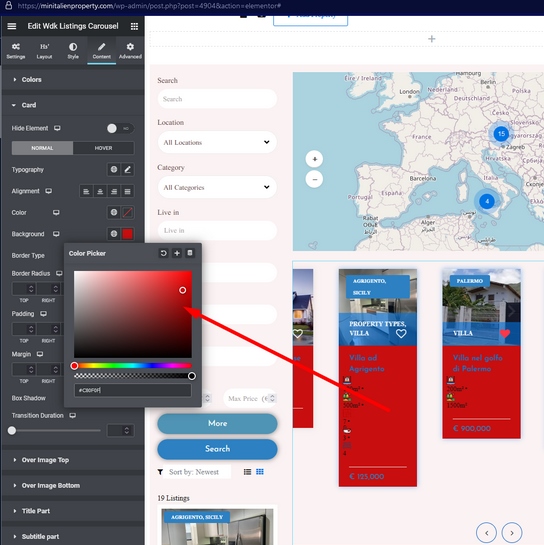The image size is (544, 545).
Task: Collapse the Card section
Action: click(x=73, y=105)
